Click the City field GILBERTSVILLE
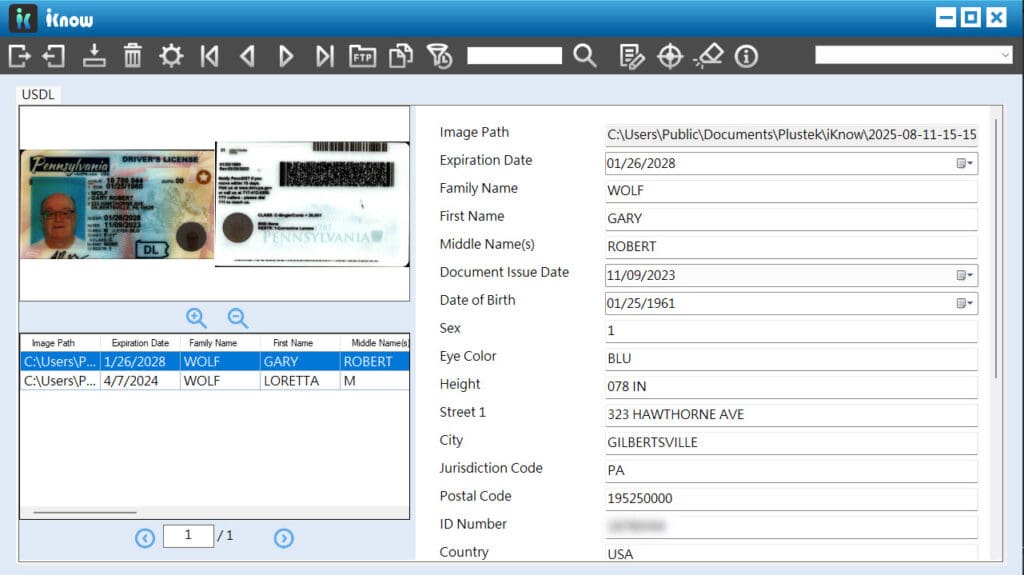This screenshot has width=1024, height=575. point(792,443)
